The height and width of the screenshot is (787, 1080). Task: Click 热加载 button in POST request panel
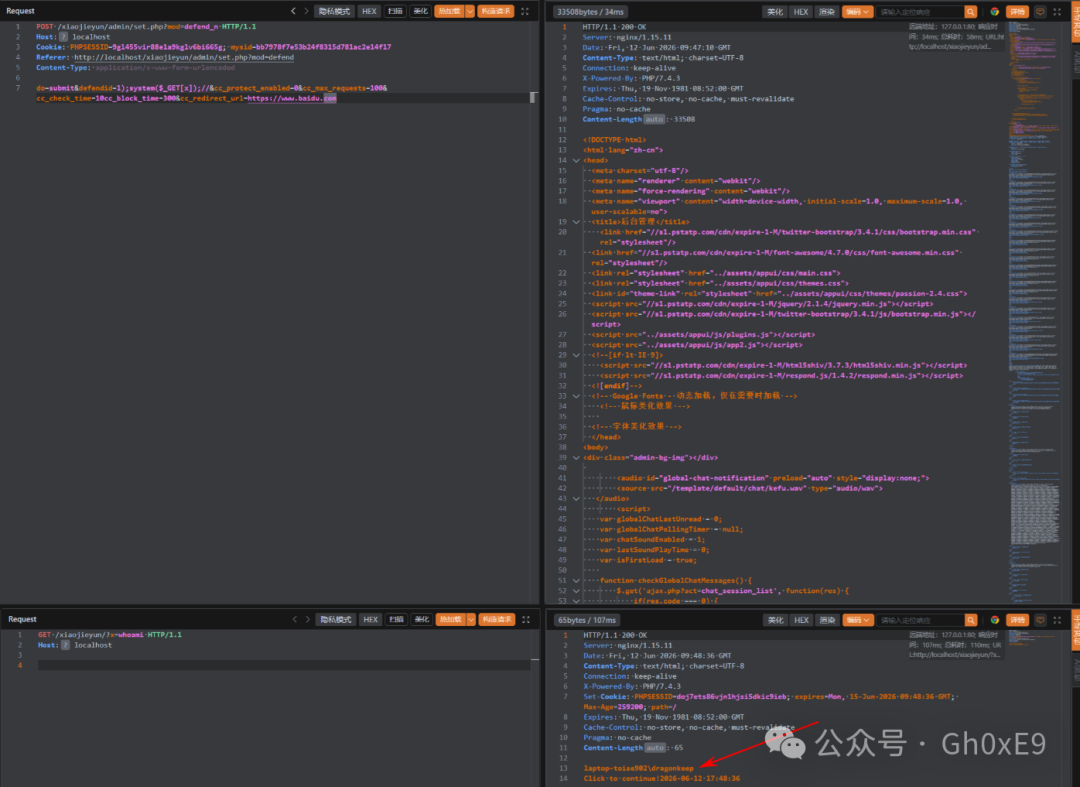(450, 11)
